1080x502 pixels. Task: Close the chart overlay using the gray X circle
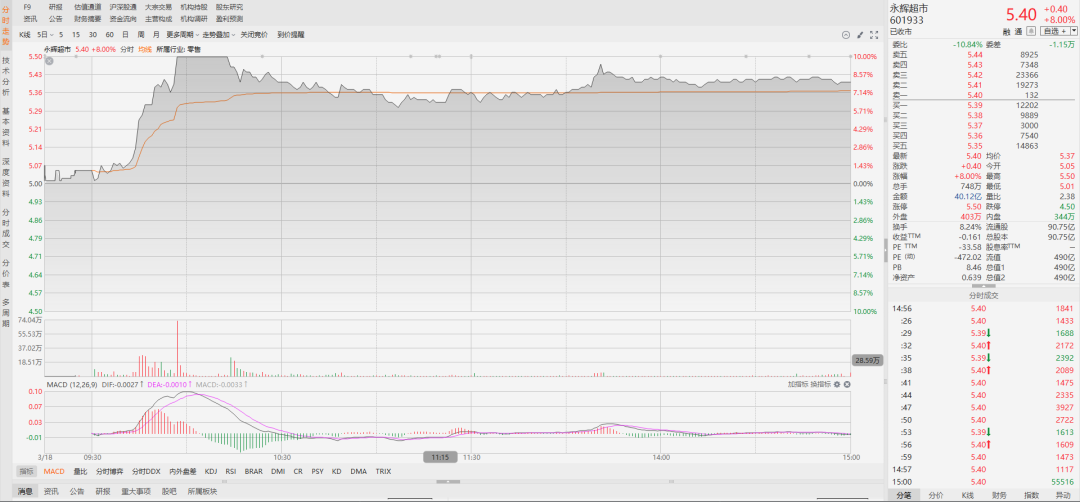tap(50, 61)
